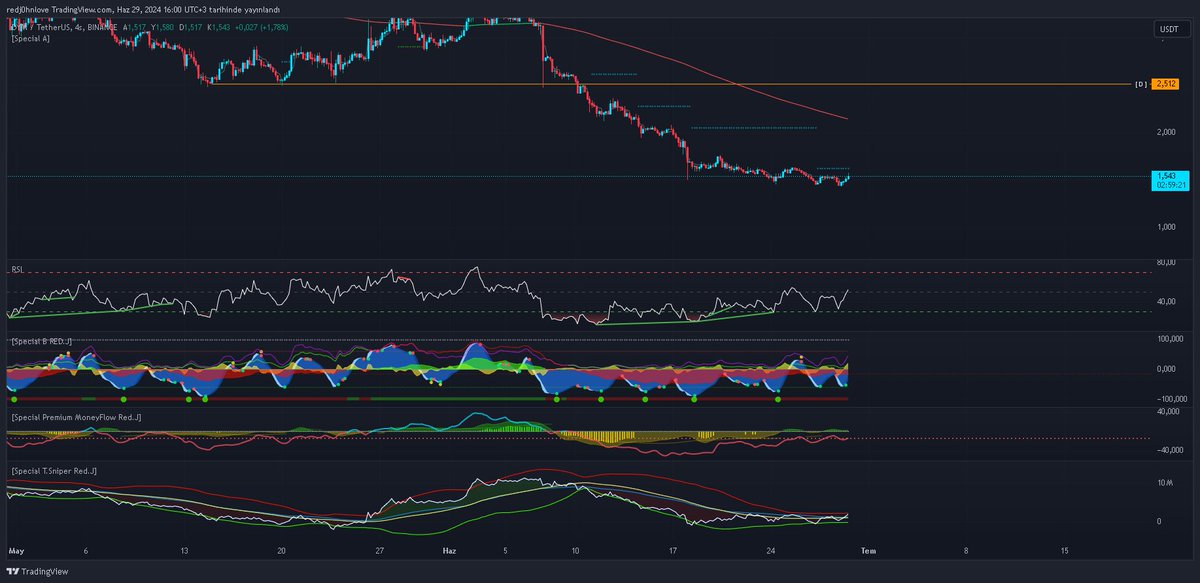
Task: Select the [Special B RED.J] indicator label
Action: [42, 342]
